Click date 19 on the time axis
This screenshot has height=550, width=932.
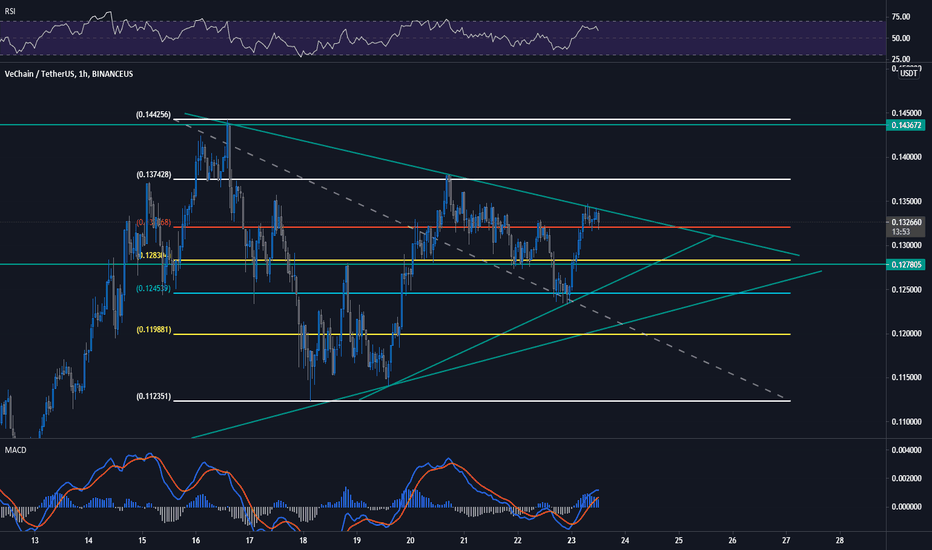click(x=357, y=540)
